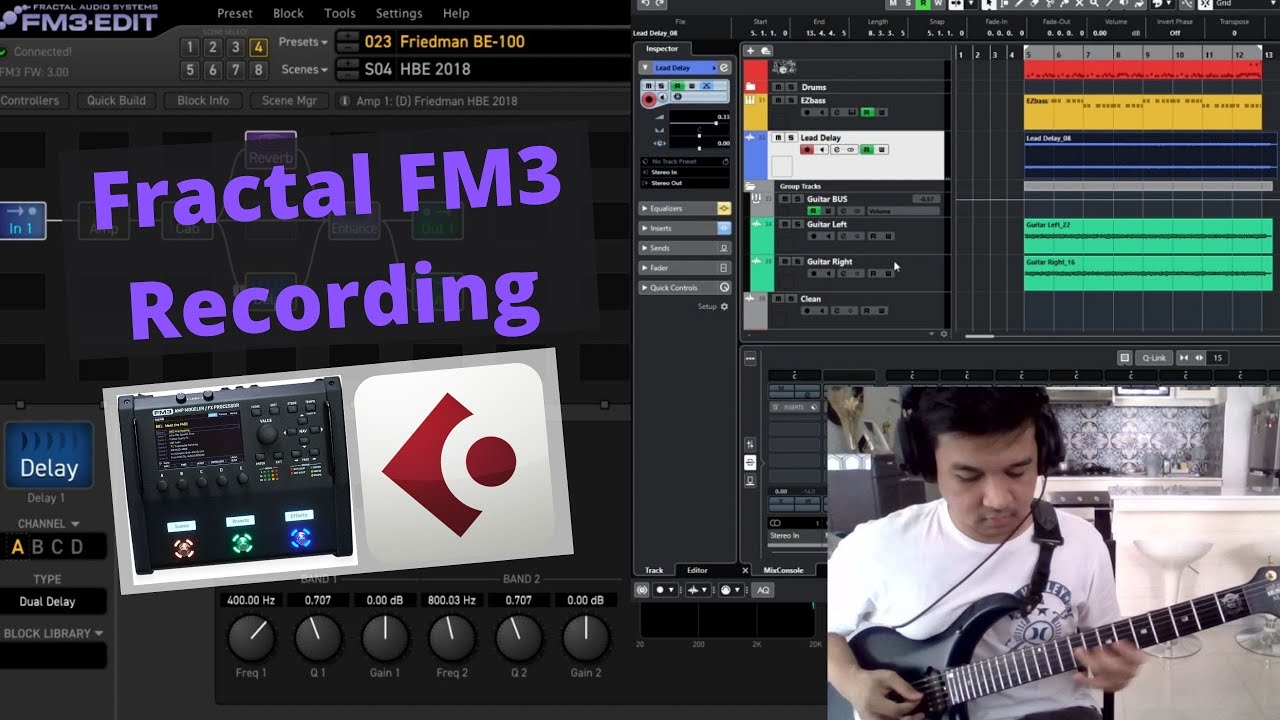
Task: Select scene 1 in Scene Select
Action: pyautogui.click(x=190, y=47)
